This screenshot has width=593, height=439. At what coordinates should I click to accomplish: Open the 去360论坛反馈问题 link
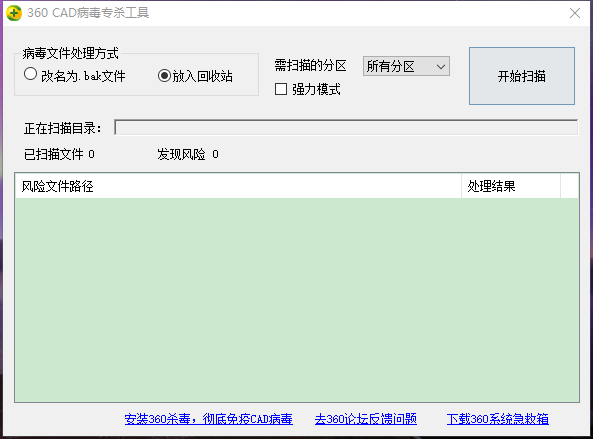[x=366, y=419]
